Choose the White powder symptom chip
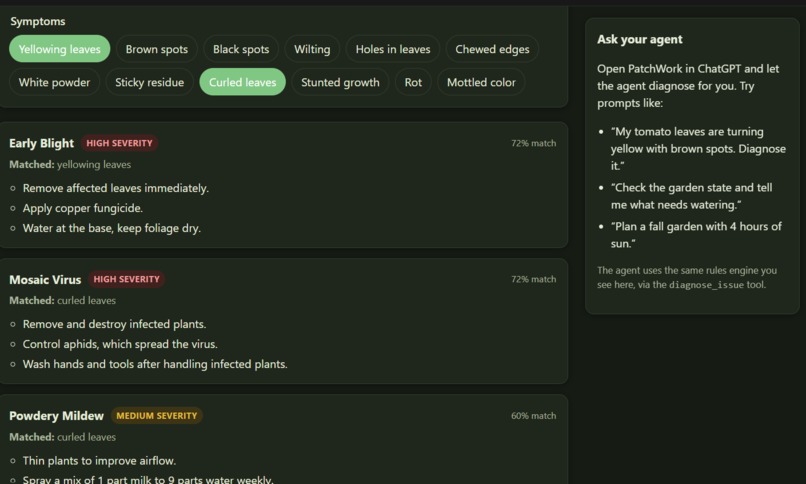The height and width of the screenshot is (484, 806). 54,82
